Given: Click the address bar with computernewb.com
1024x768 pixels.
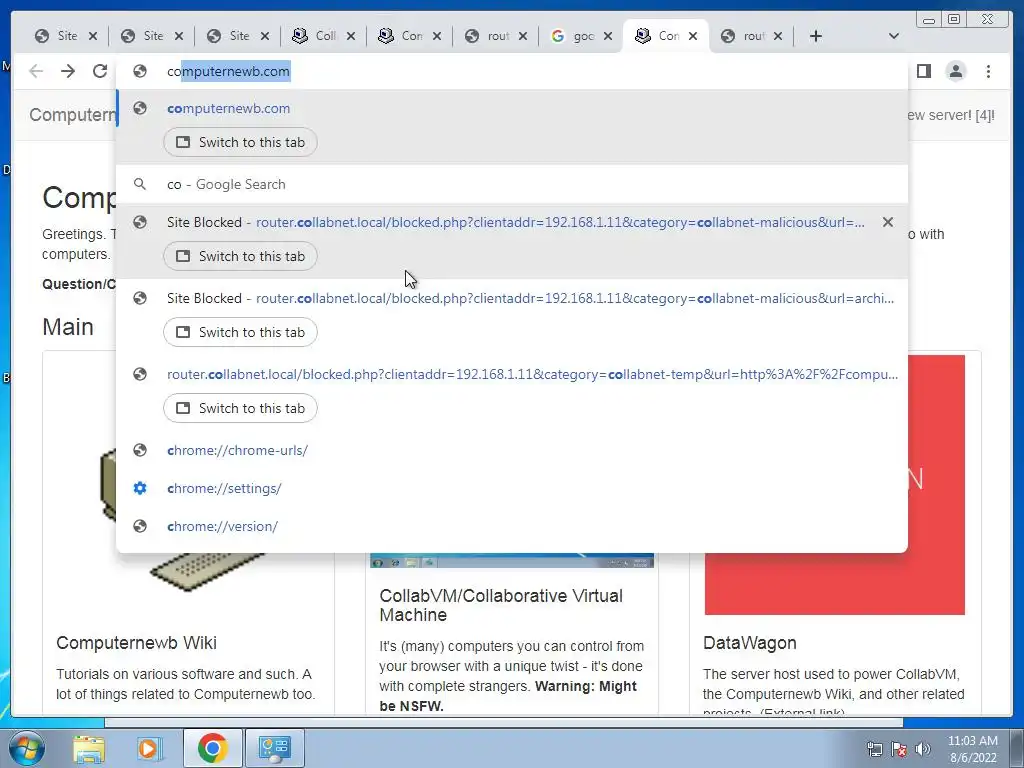Looking at the screenshot, I should click(511, 71).
